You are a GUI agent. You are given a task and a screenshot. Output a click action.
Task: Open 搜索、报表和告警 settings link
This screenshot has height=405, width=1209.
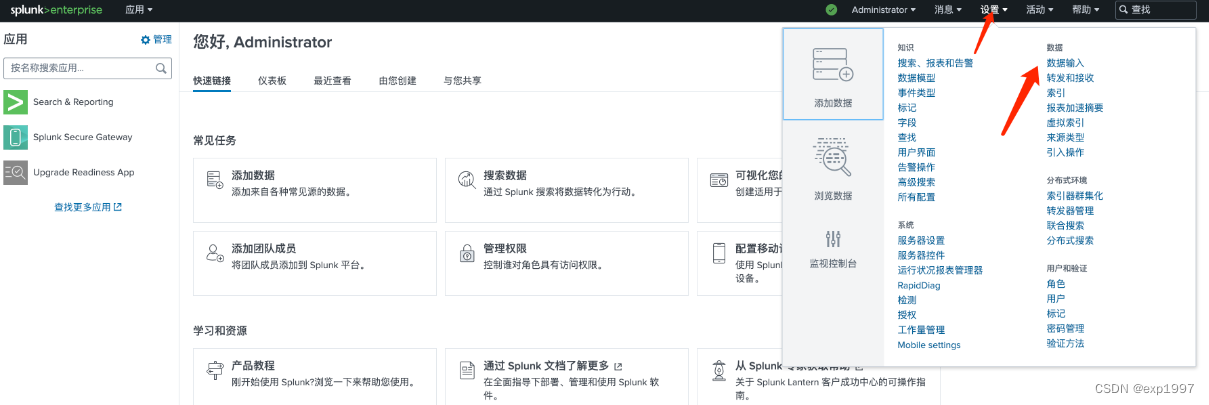point(935,63)
